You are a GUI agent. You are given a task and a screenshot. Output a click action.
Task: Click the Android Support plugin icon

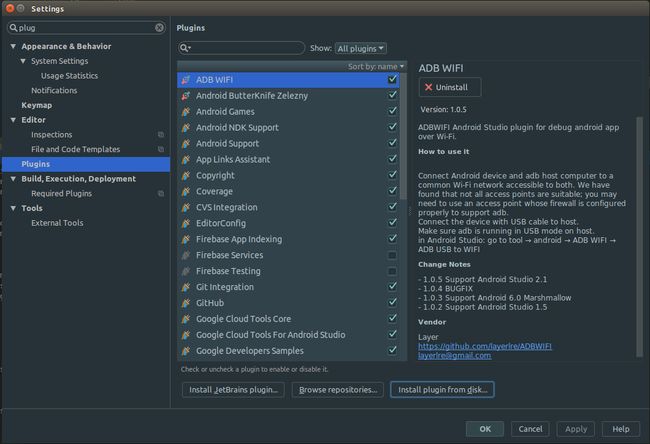[x=186, y=143]
